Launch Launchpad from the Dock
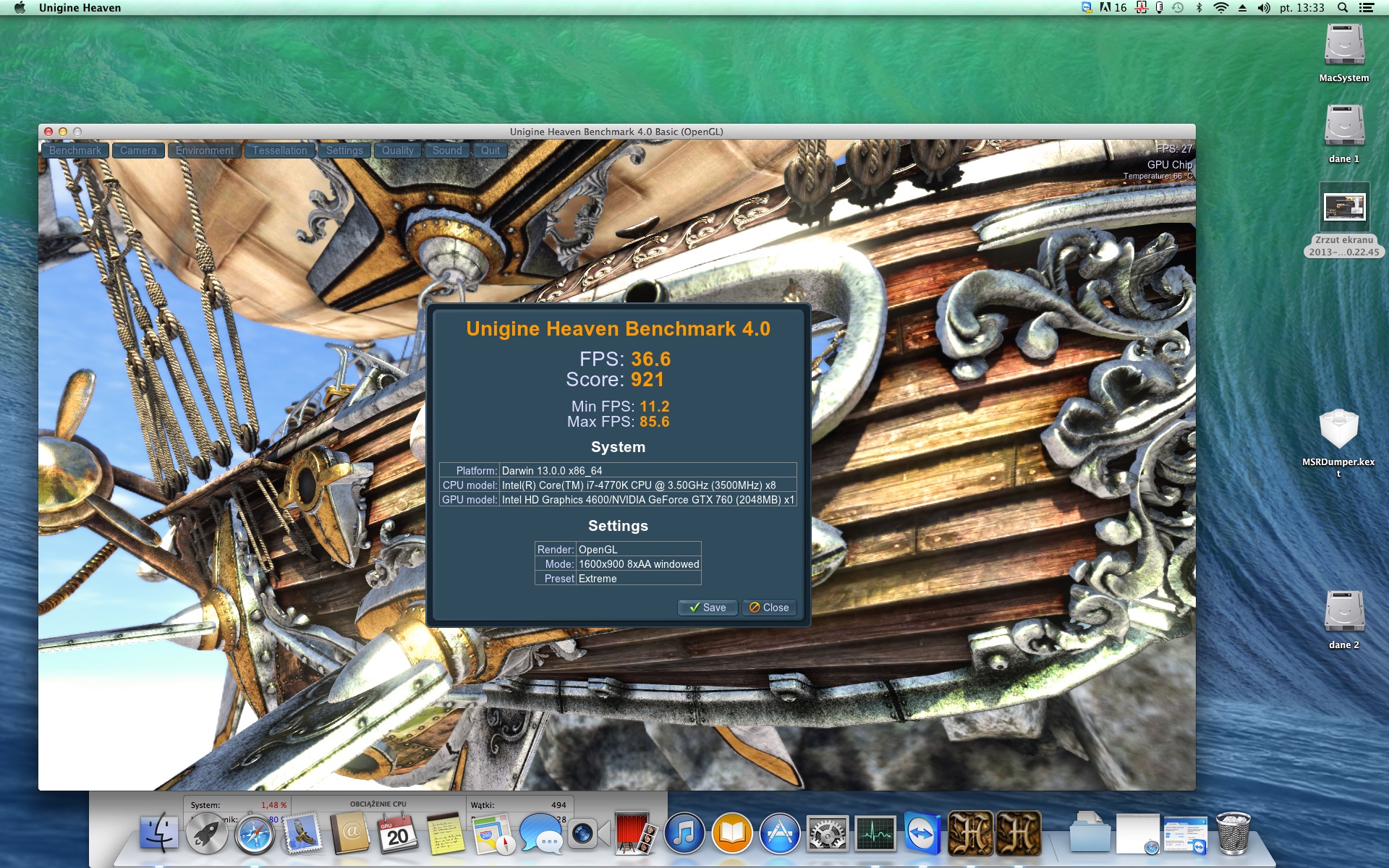This screenshot has height=868, width=1389. pos(207,833)
